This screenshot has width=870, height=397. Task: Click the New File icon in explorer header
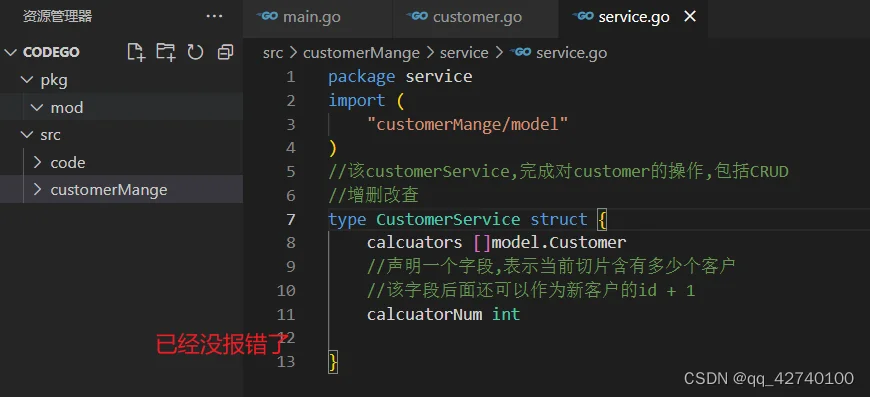click(136, 52)
